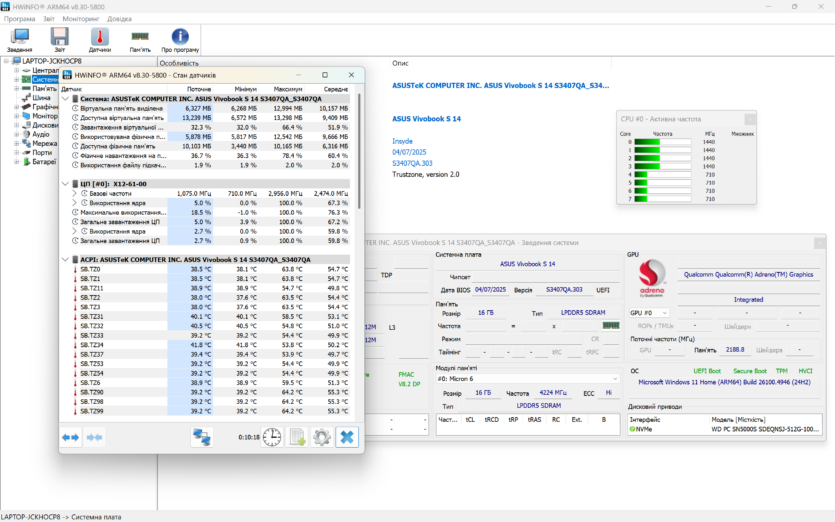835x522 pixels.
Task: Click the Microsoft Windows 11 Home OS text
Action: (724, 382)
